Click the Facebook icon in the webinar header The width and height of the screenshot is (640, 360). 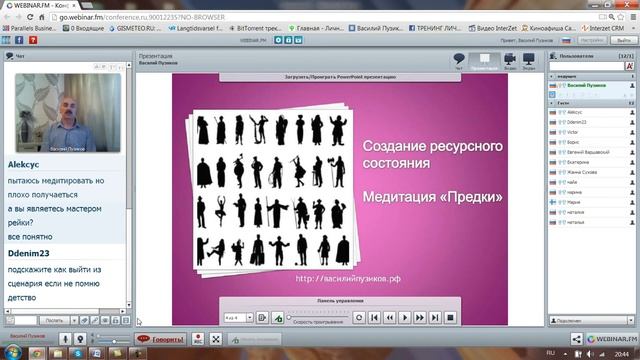click(x=19, y=40)
